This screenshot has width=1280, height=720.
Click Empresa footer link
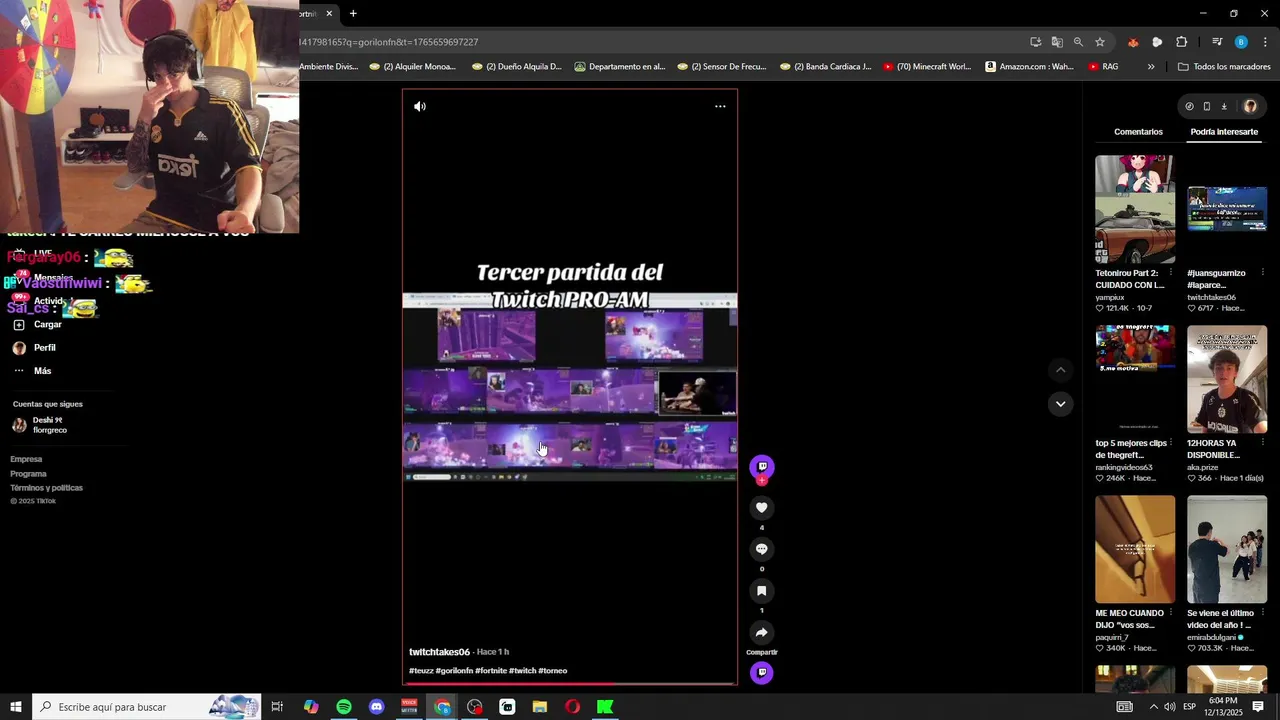(x=26, y=459)
